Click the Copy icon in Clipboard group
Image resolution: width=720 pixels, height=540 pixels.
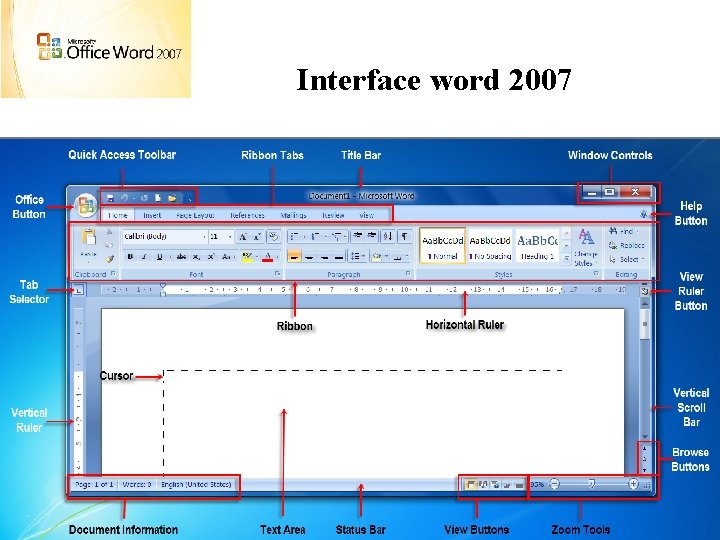coord(109,245)
